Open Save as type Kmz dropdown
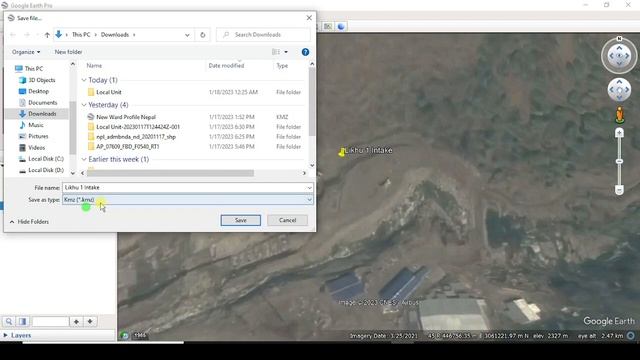The width and height of the screenshot is (640, 360). point(188,200)
